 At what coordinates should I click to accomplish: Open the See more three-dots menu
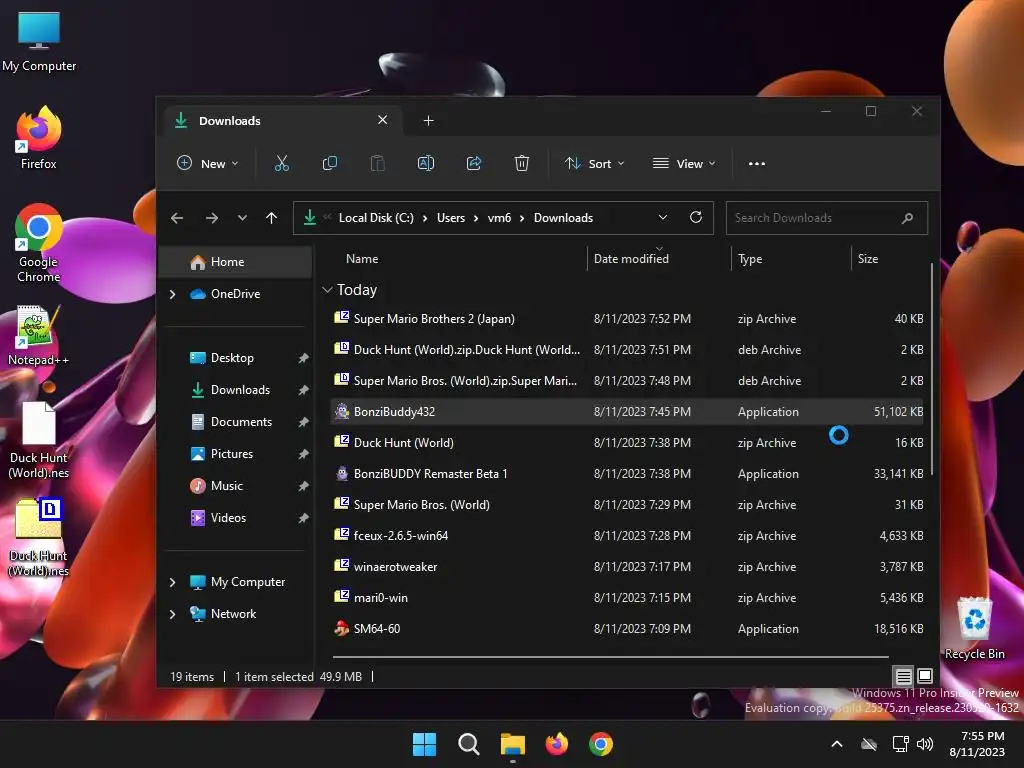click(x=757, y=163)
